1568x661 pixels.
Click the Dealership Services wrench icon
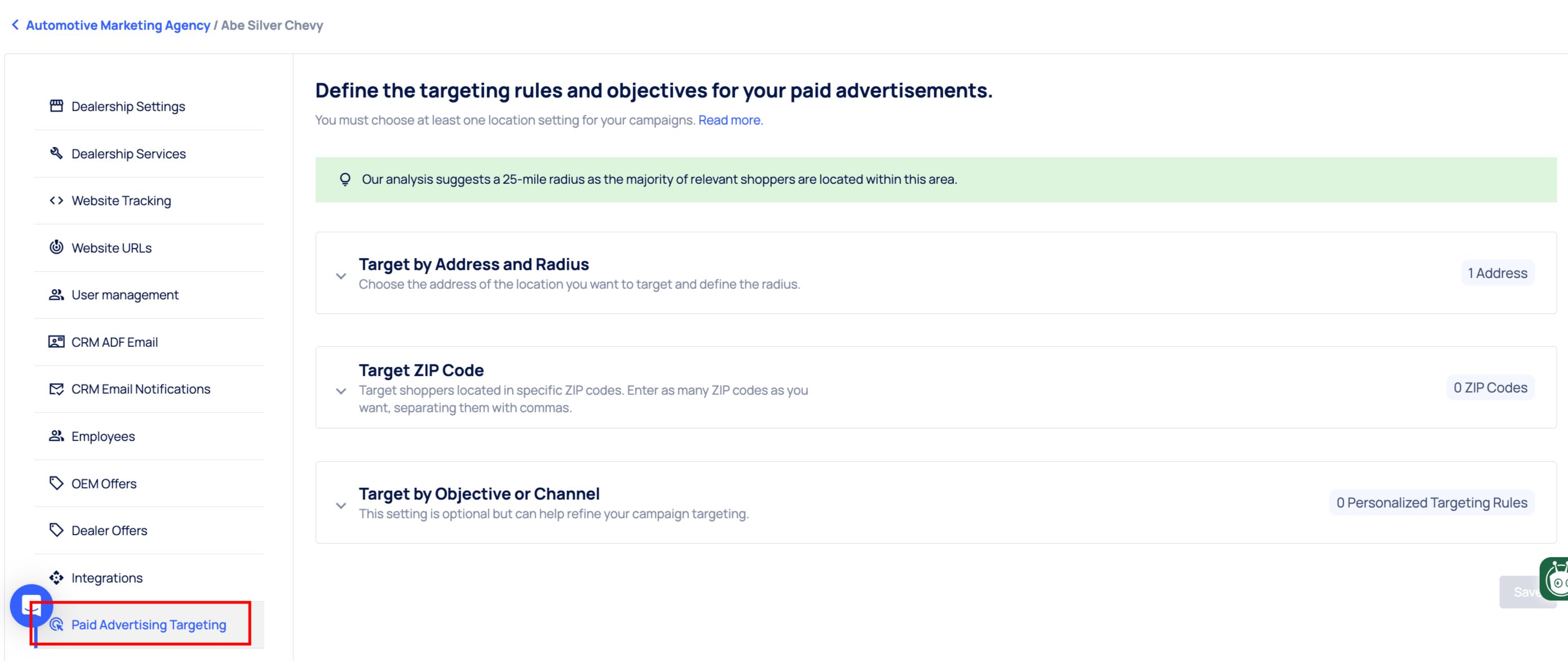(x=56, y=153)
